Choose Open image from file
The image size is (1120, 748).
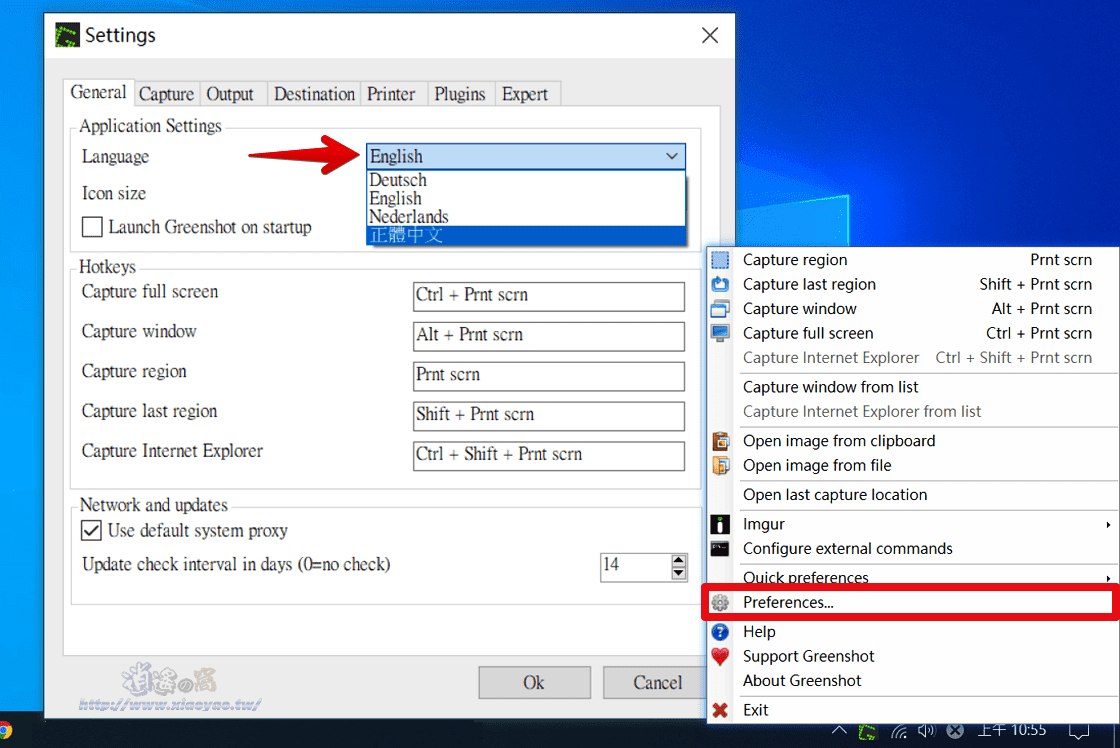[x=914, y=465]
